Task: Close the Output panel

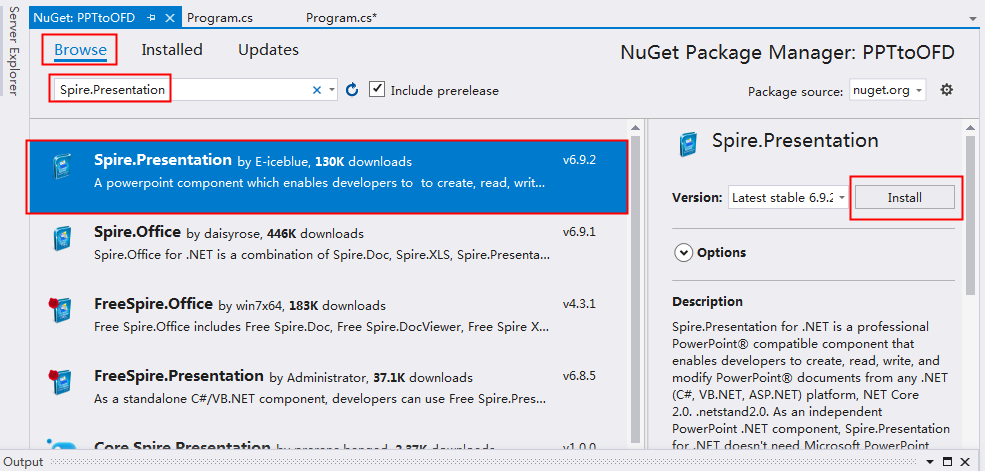Action: (x=965, y=462)
